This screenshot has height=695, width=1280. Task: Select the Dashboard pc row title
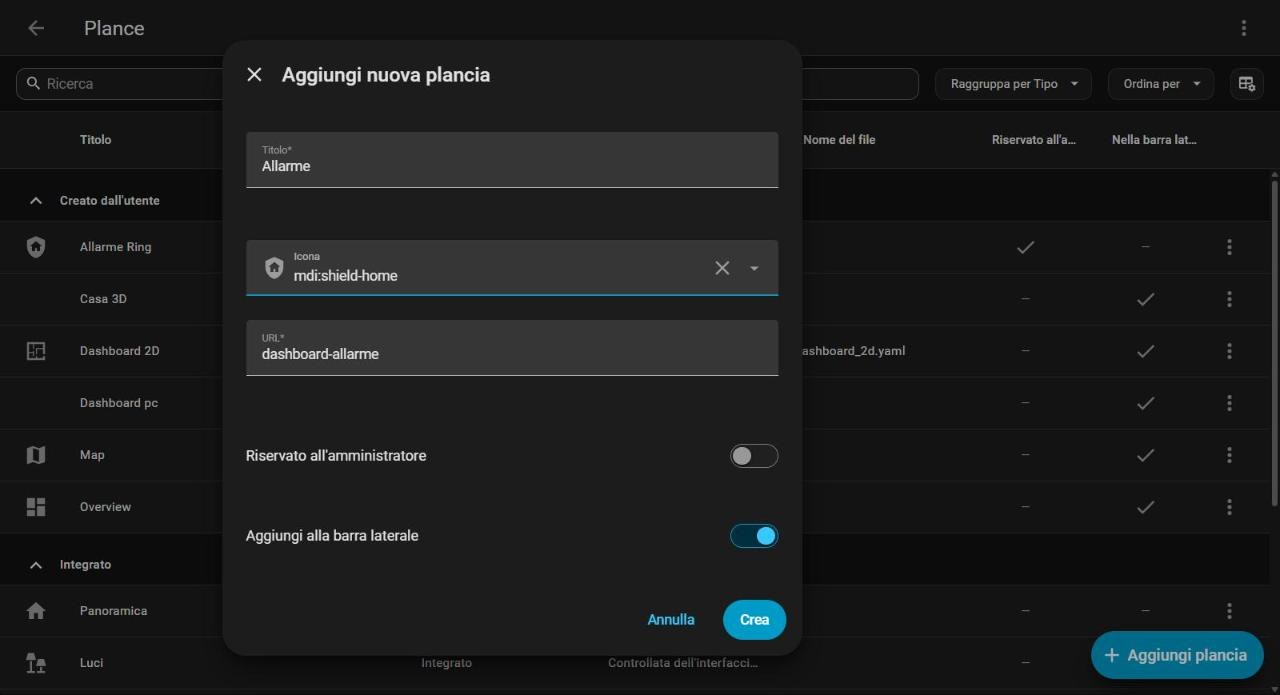pyautogui.click(x=119, y=403)
